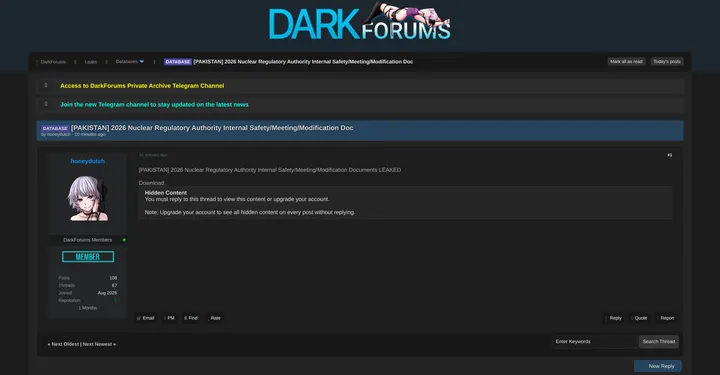The width and height of the screenshot is (720, 375).
Task: Click the thread header title text
Action: pyautogui.click(x=212, y=128)
